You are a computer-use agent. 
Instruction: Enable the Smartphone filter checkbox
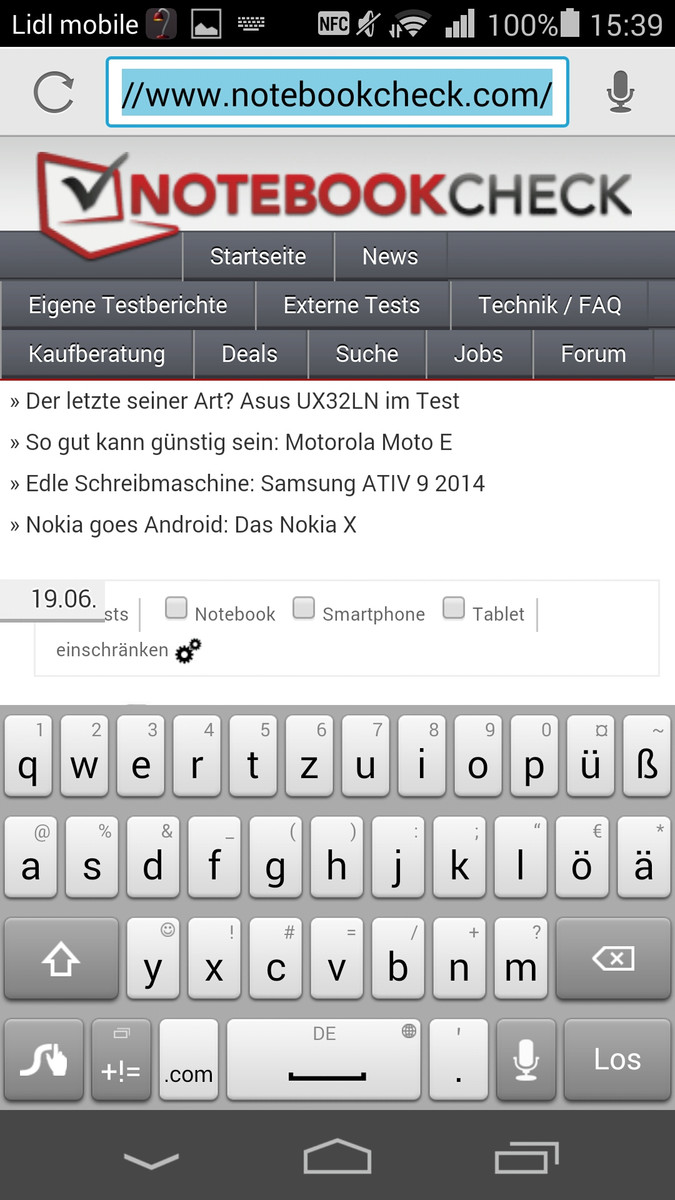tap(304, 607)
